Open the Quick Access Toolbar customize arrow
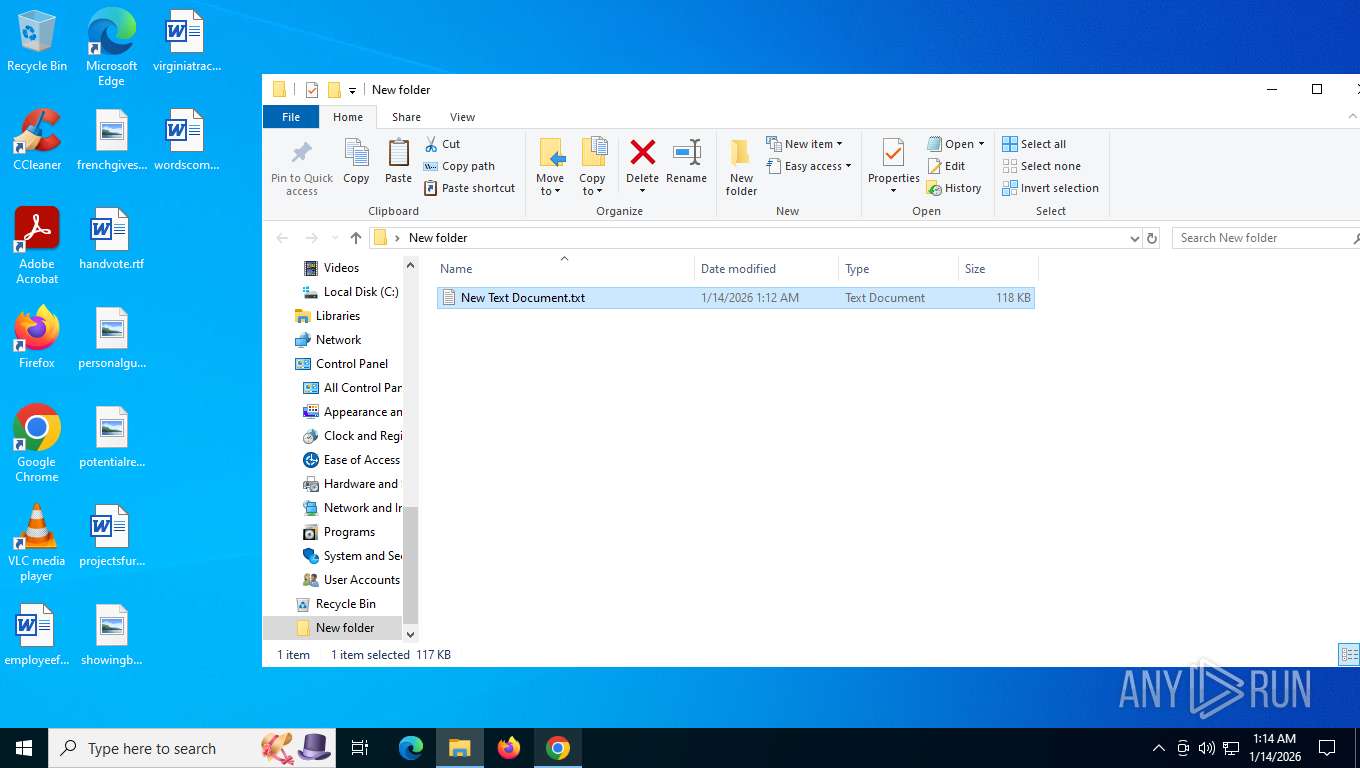Viewport: 1360px width, 768px height. (x=352, y=91)
